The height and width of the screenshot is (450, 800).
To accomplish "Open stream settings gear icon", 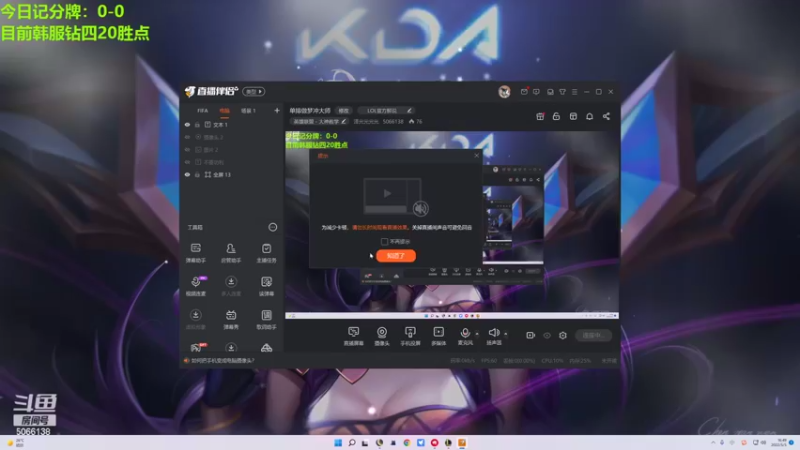I will tap(563, 335).
